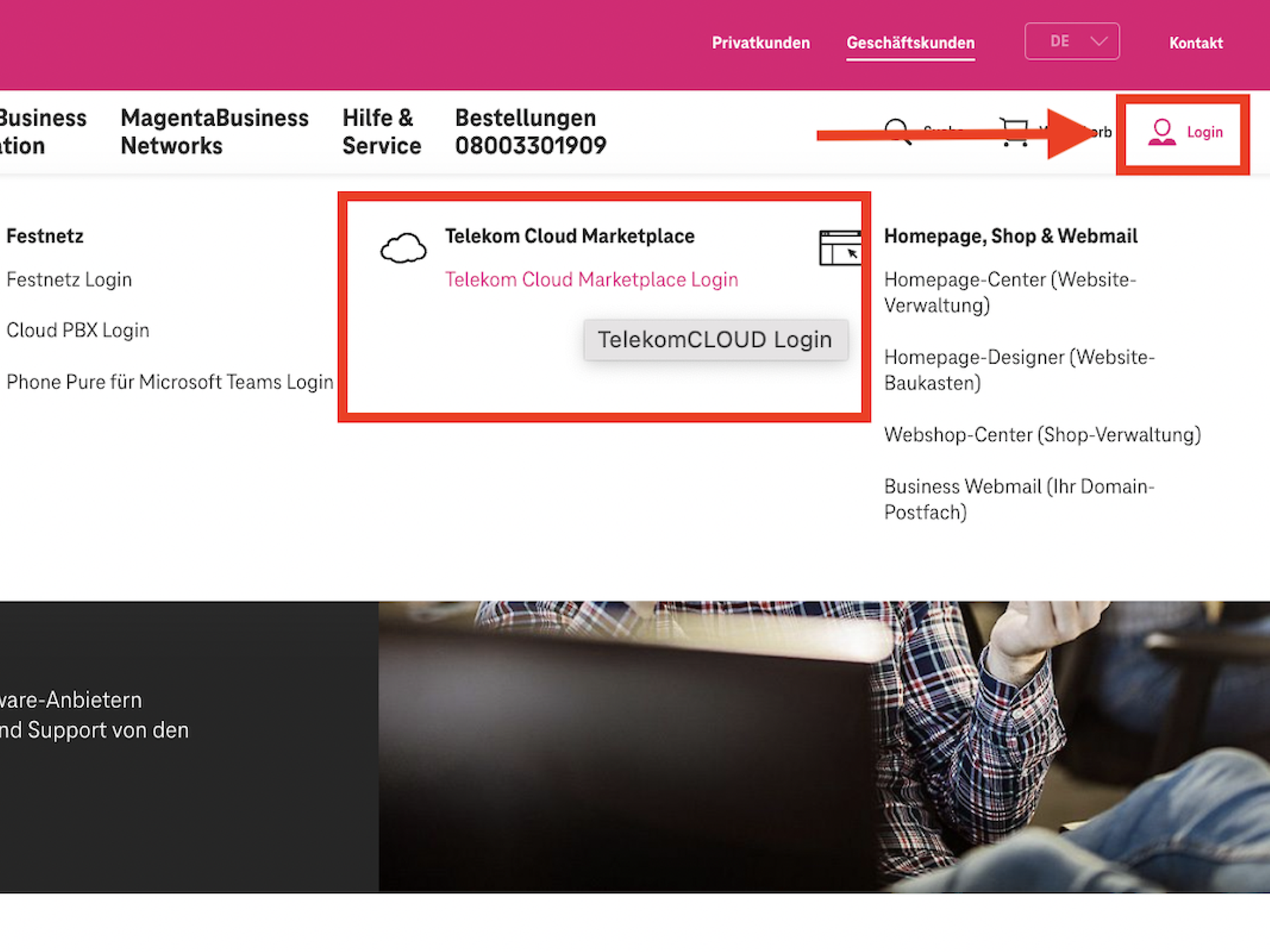Click the Festnetz Login link
Screen dimensions: 1270x952
[69, 279]
